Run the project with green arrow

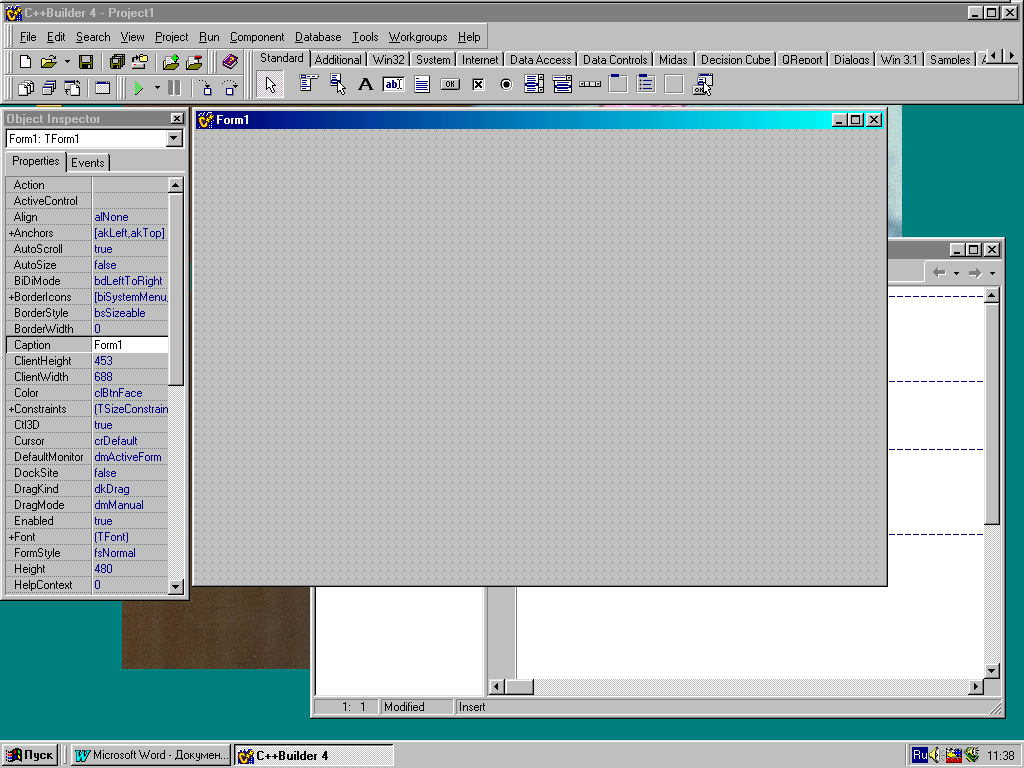(x=138, y=88)
